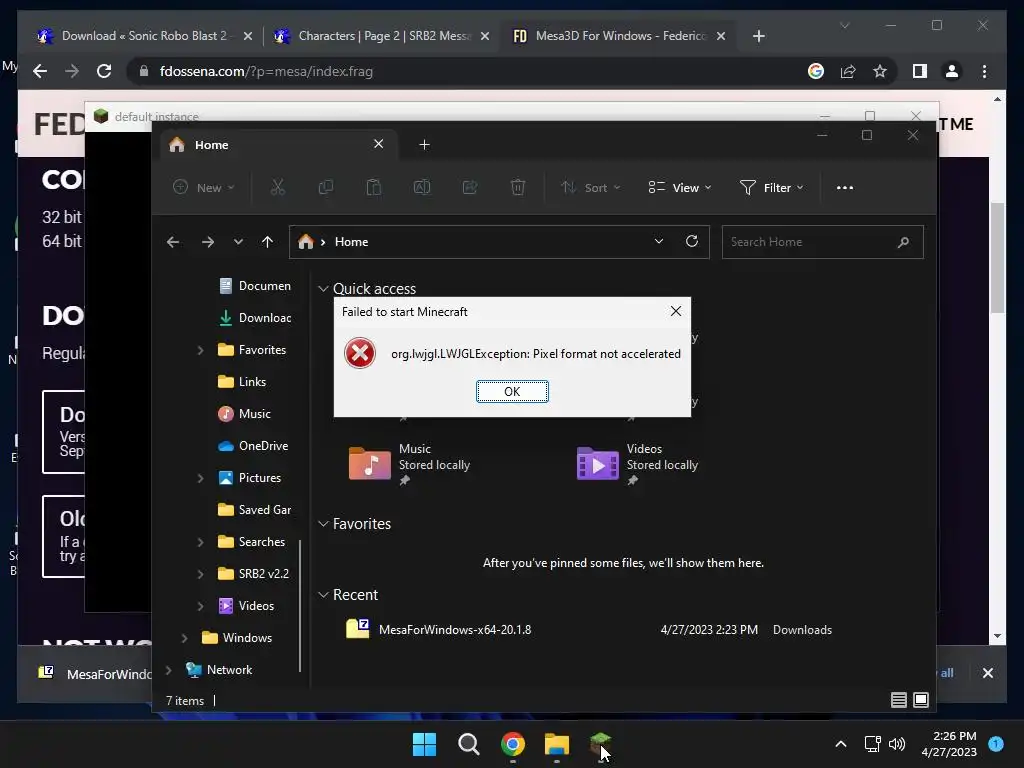Close the Failed to start Minecraft dialog
Viewport: 1024px width, 768px height.
point(676,312)
